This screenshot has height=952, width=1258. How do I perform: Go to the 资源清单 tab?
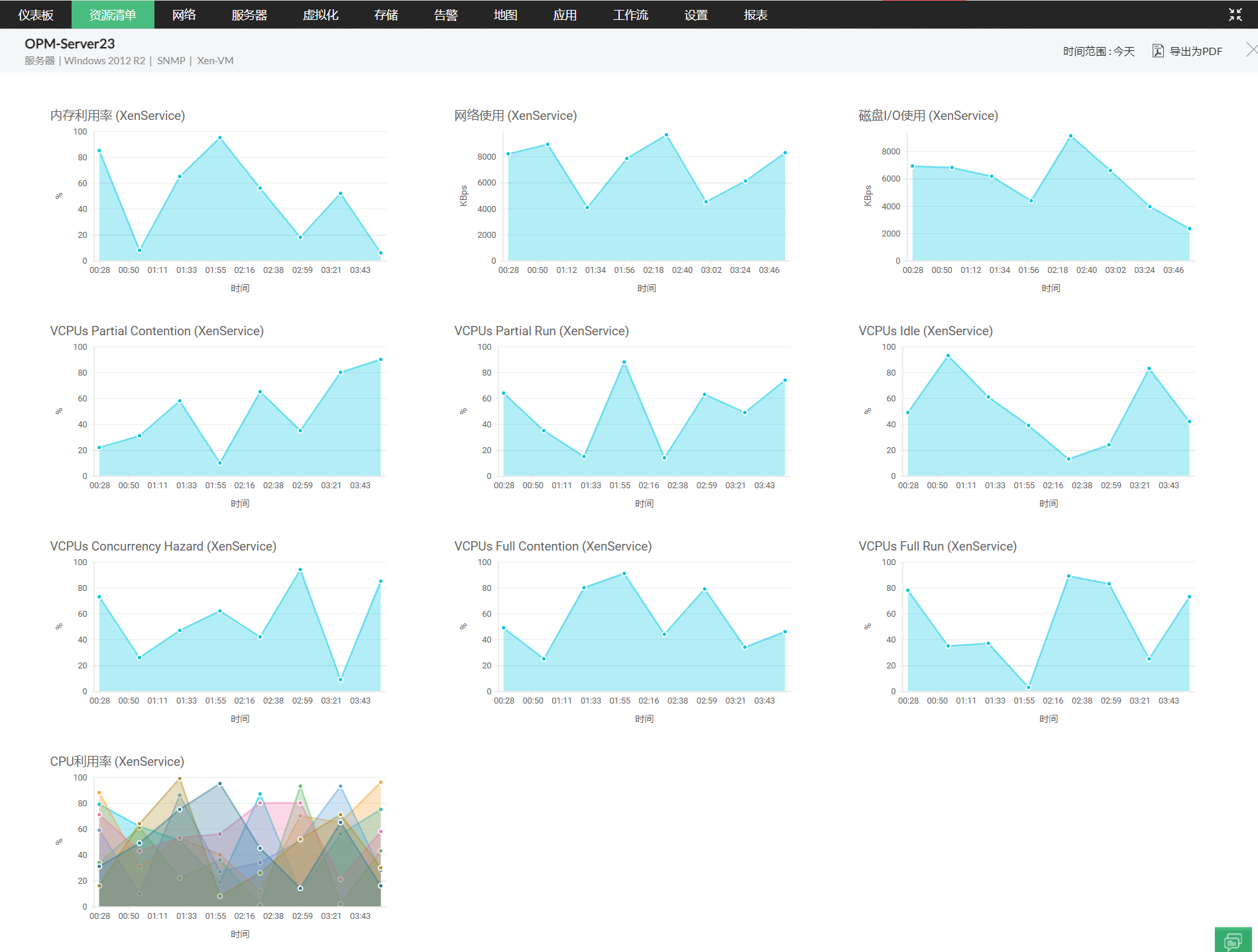coord(113,15)
